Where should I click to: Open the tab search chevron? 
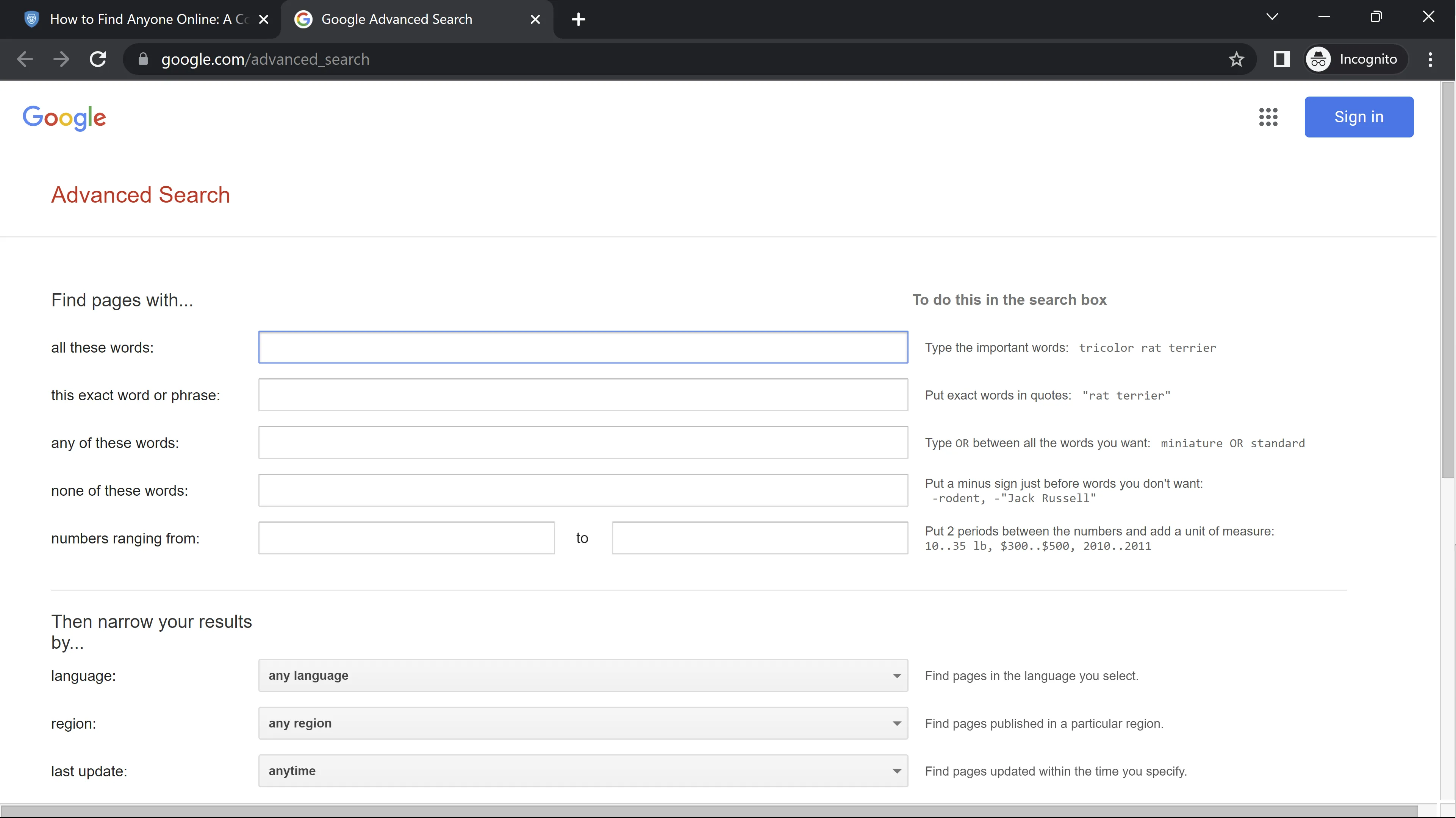tap(1272, 17)
